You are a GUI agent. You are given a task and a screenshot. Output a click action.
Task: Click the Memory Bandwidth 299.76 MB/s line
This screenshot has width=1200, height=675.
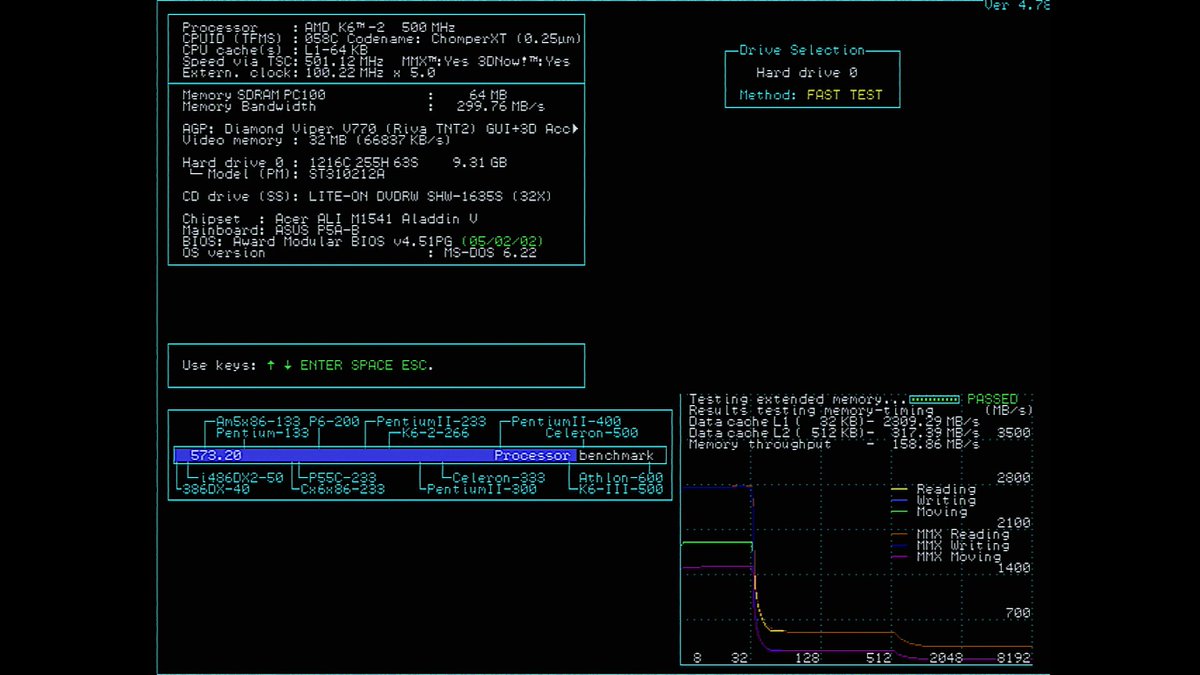point(363,106)
